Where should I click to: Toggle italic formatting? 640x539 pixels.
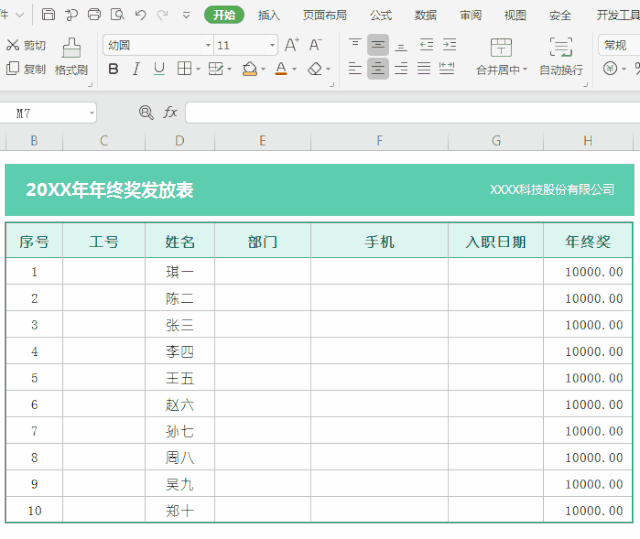136,69
